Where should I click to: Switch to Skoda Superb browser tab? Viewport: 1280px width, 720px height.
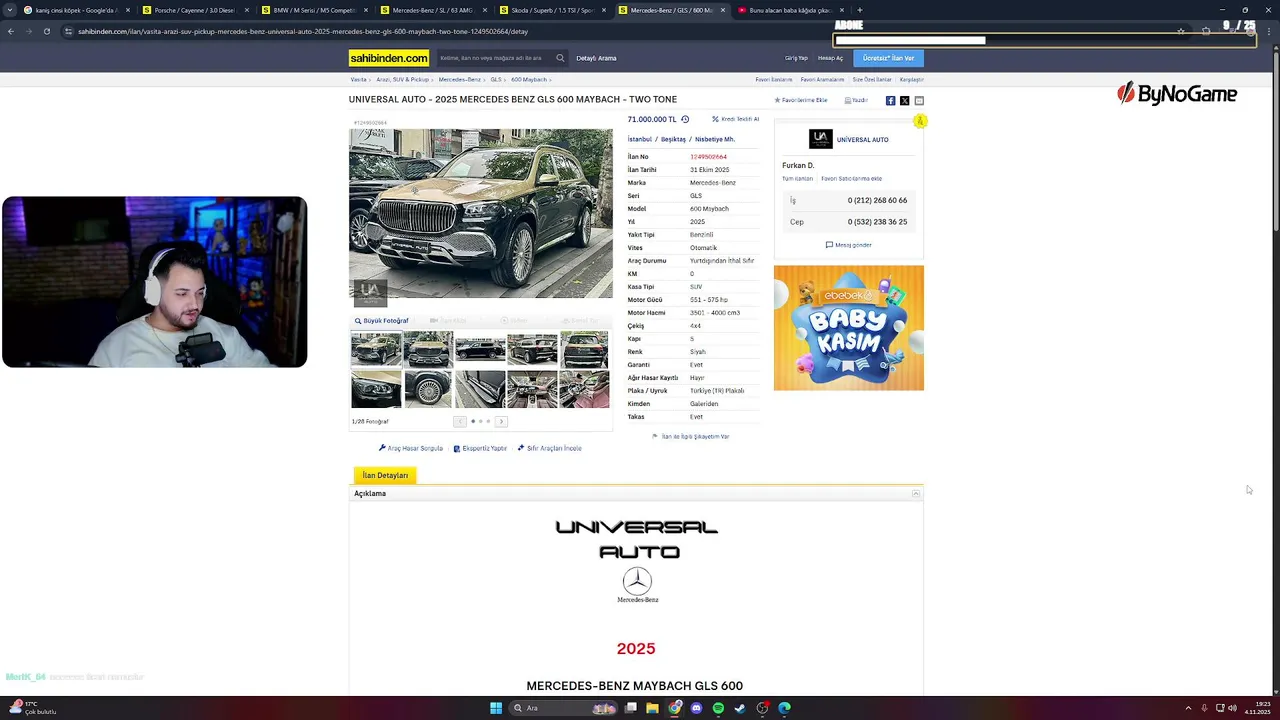pyautogui.click(x=551, y=10)
